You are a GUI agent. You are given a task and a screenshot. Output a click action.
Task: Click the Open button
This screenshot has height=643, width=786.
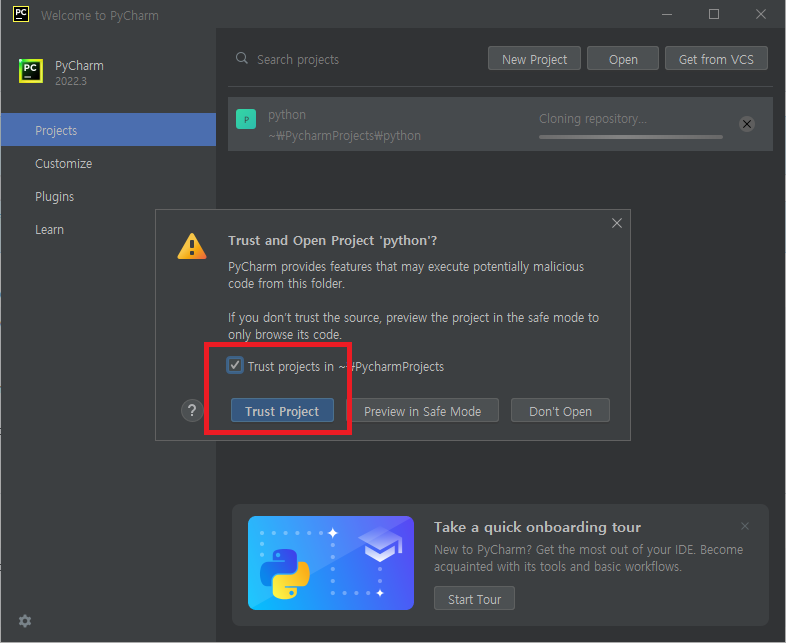[623, 59]
